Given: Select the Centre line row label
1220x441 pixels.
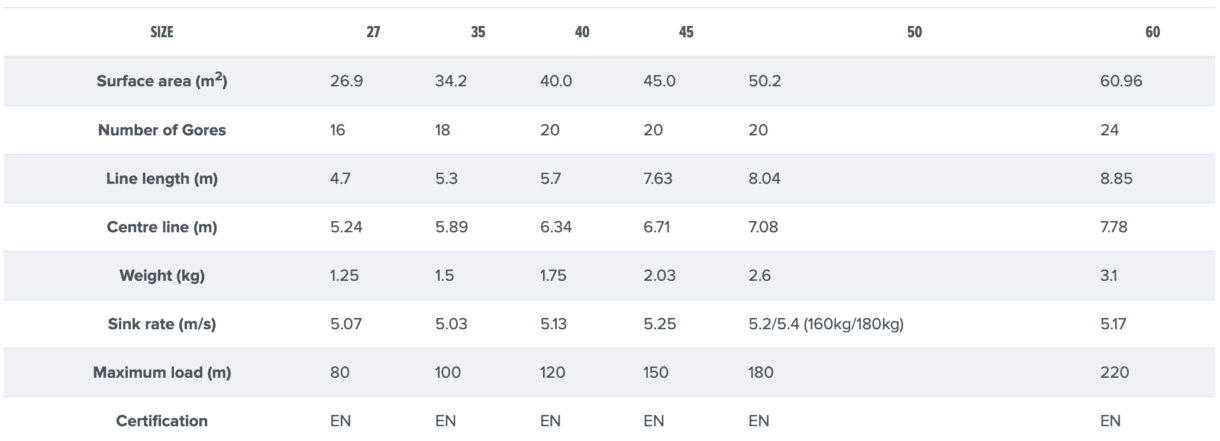Looking at the screenshot, I should 164,227.
